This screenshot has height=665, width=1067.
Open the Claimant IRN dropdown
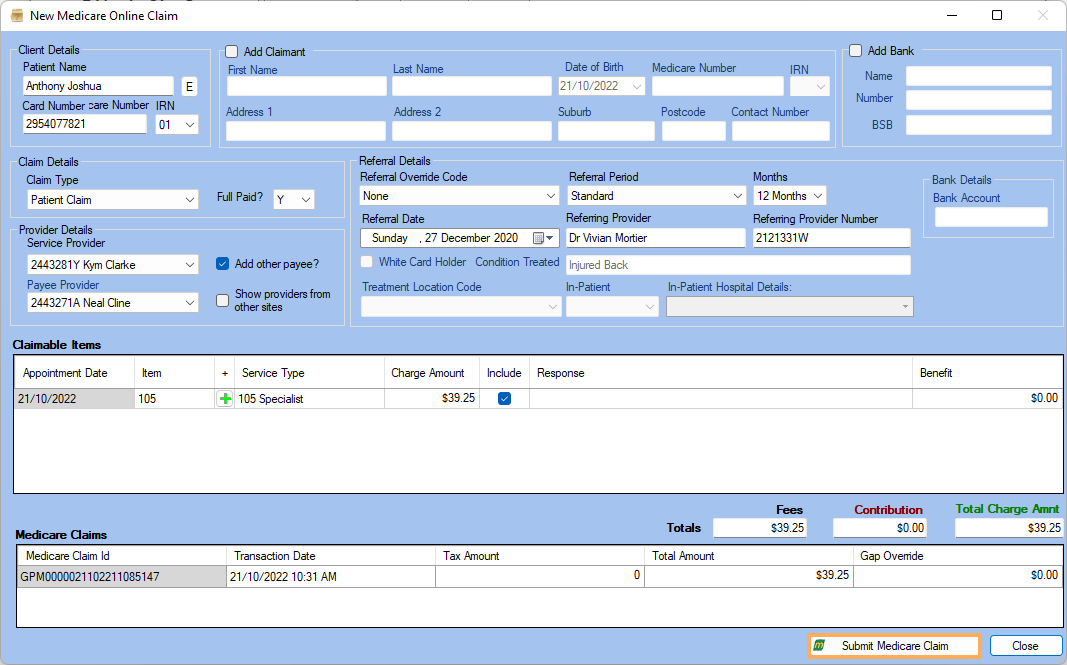821,86
